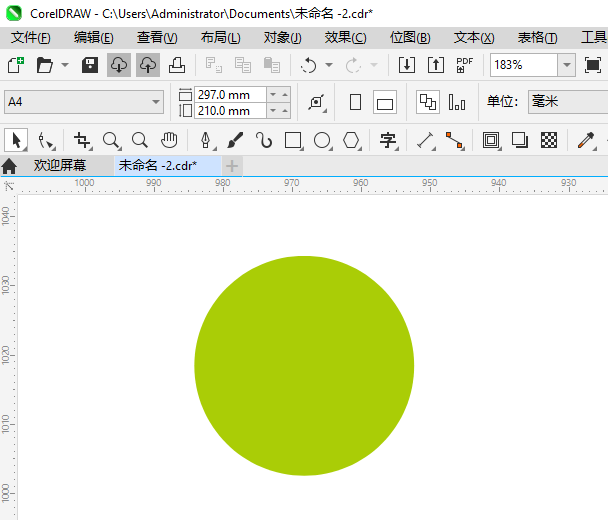Click the Redo icon

click(353, 65)
